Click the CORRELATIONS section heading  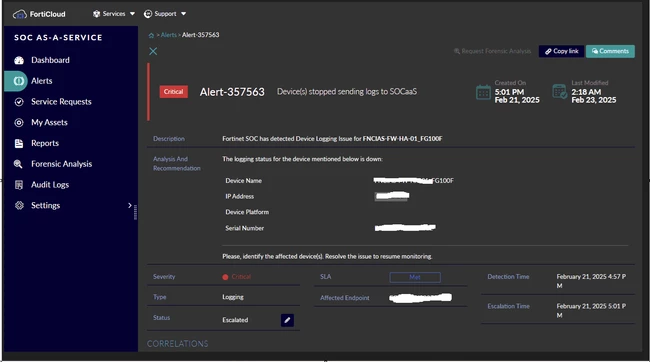pyautogui.click(x=177, y=344)
